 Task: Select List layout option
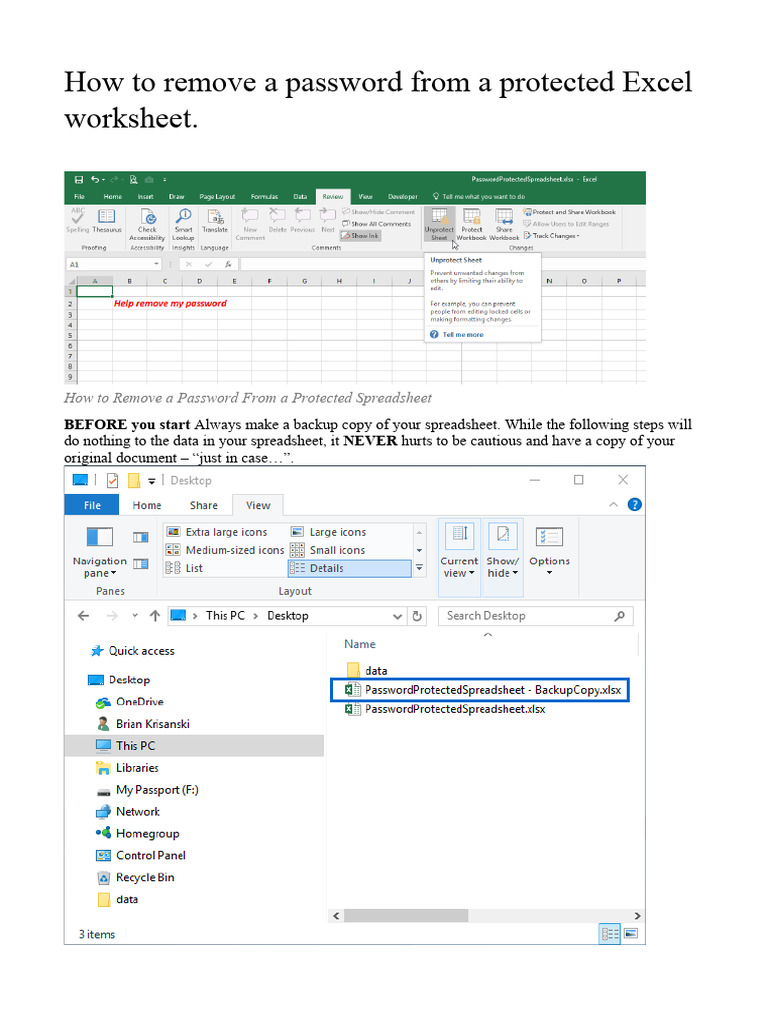click(185, 569)
